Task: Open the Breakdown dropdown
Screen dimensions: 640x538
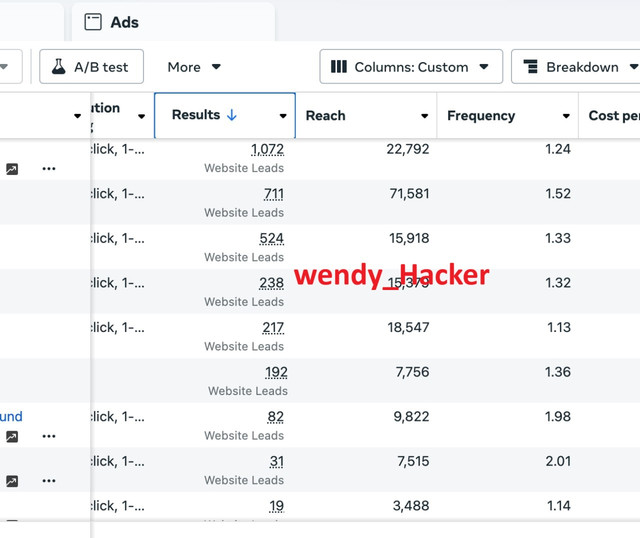Action: click(x=576, y=67)
